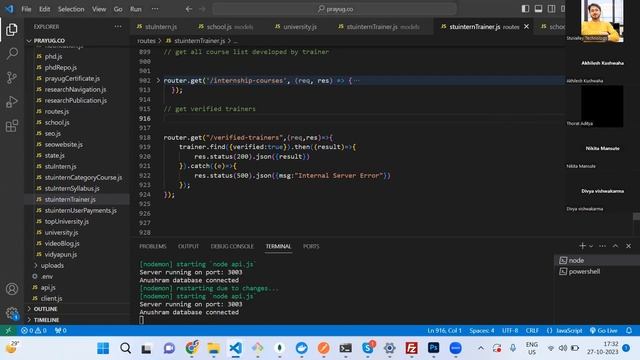Open the Source Control view
This screenshot has width=640, height=360.
(x=12, y=78)
